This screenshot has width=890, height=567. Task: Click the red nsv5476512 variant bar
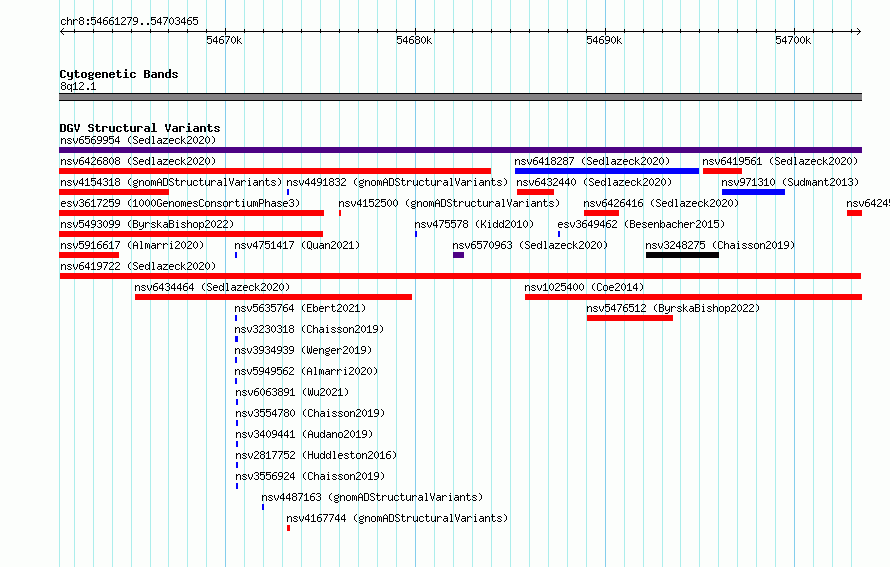point(630,318)
